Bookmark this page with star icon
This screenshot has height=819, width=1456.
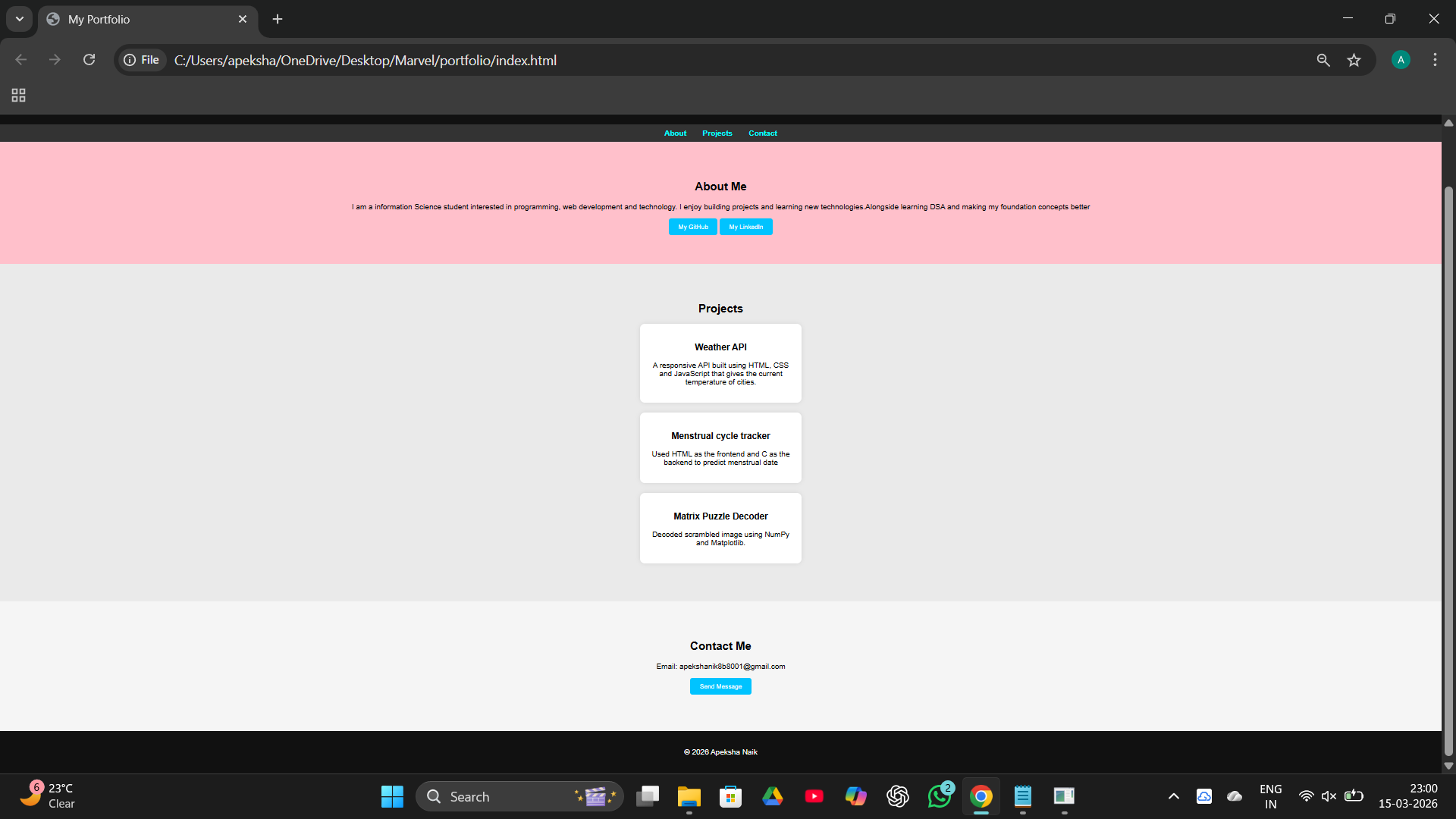[1354, 60]
